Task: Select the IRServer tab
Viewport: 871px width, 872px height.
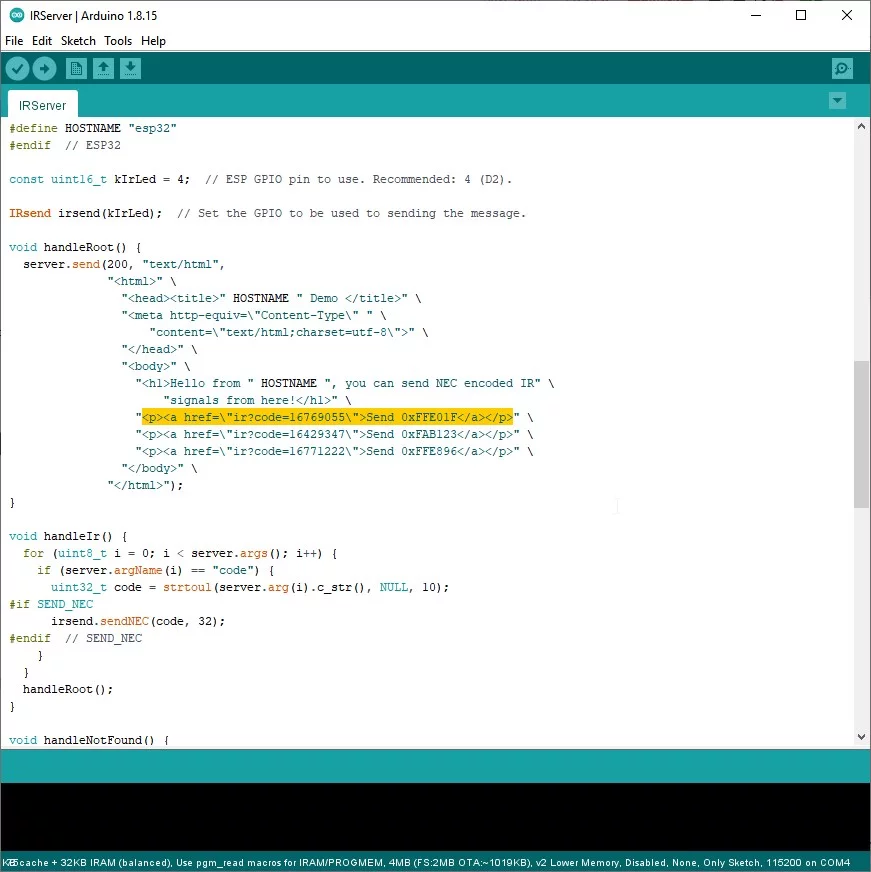Action: pyautogui.click(x=42, y=105)
